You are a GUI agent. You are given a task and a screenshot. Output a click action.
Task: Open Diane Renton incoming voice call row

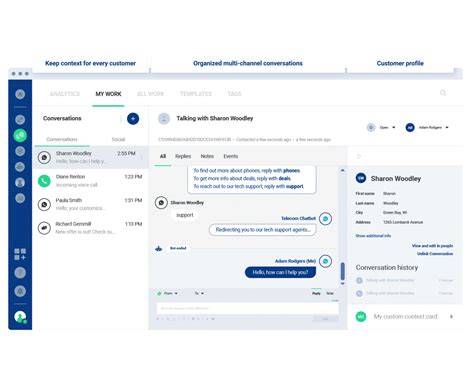[x=91, y=181]
